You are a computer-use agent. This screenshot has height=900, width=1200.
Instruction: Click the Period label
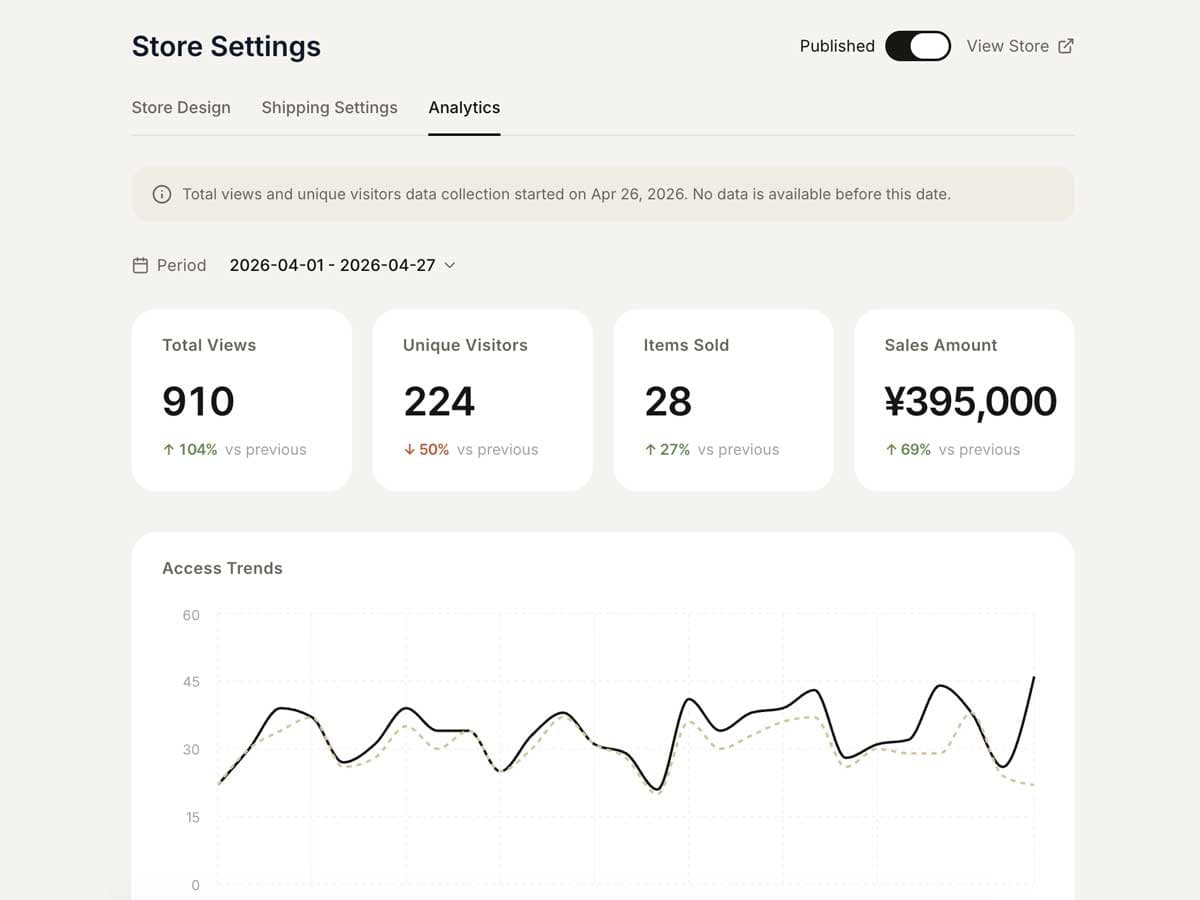coord(181,265)
